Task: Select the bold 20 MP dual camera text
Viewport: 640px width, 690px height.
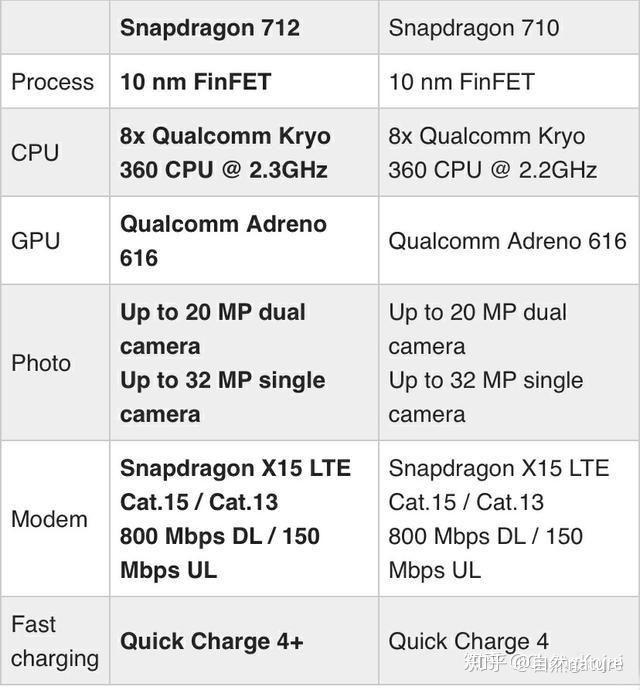Action: (213, 329)
